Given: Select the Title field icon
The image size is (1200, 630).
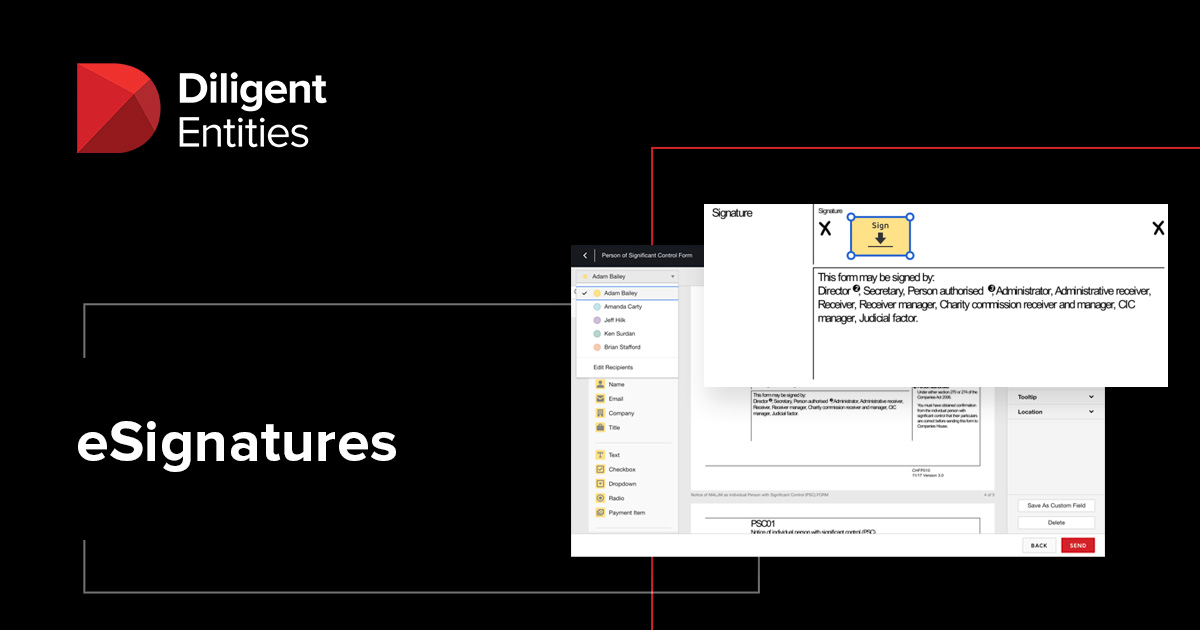Looking at the screenshot, I should coord(600,427).
